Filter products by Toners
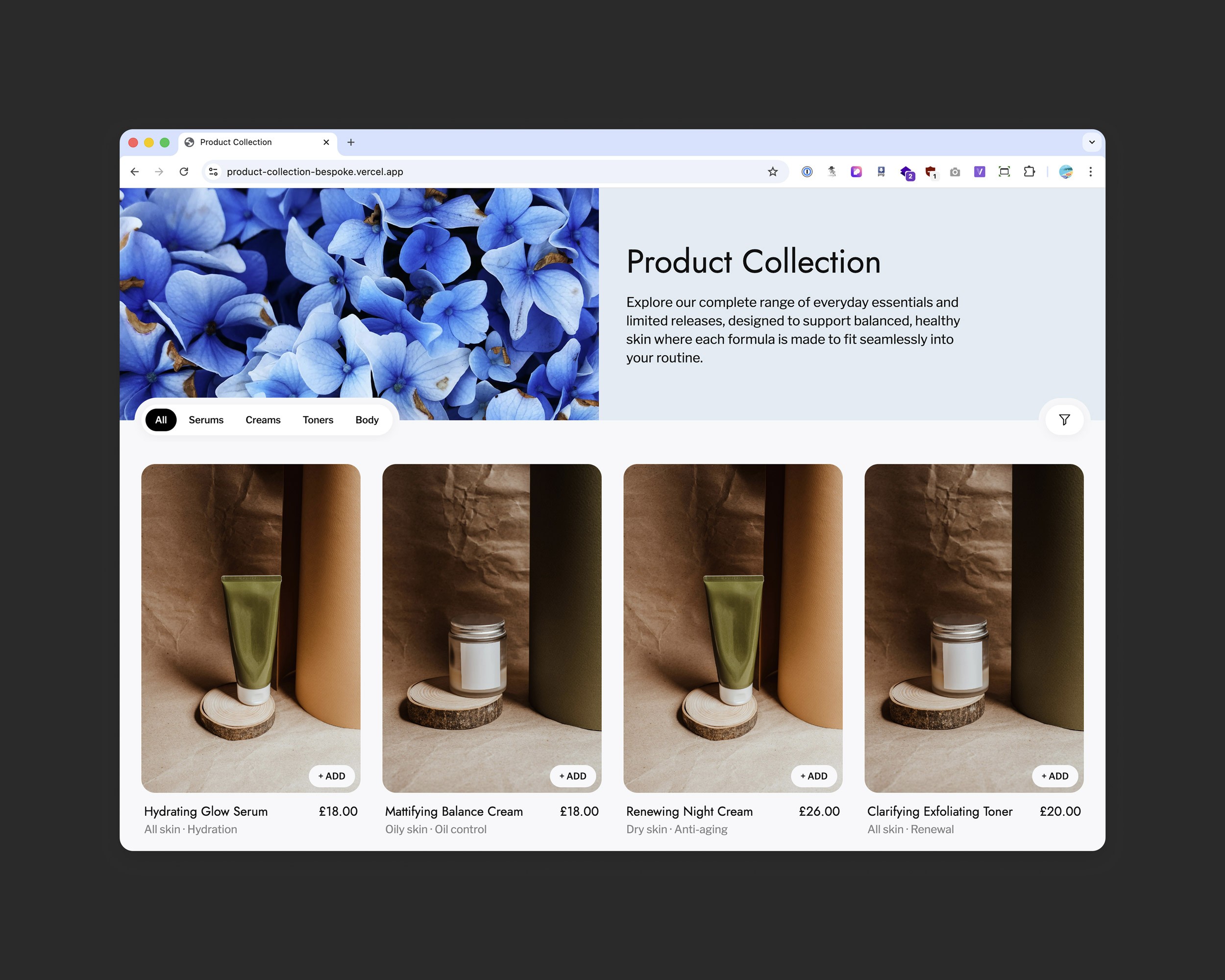 [x=318, y=420]
